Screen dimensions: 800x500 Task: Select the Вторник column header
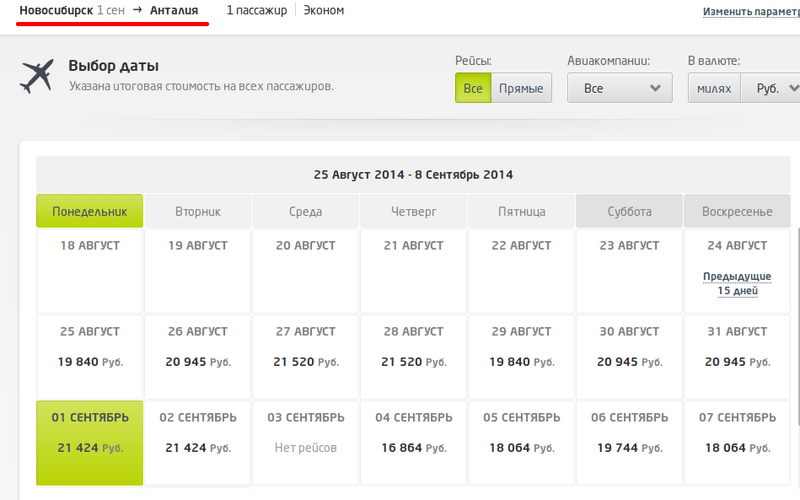click(197, 211)
